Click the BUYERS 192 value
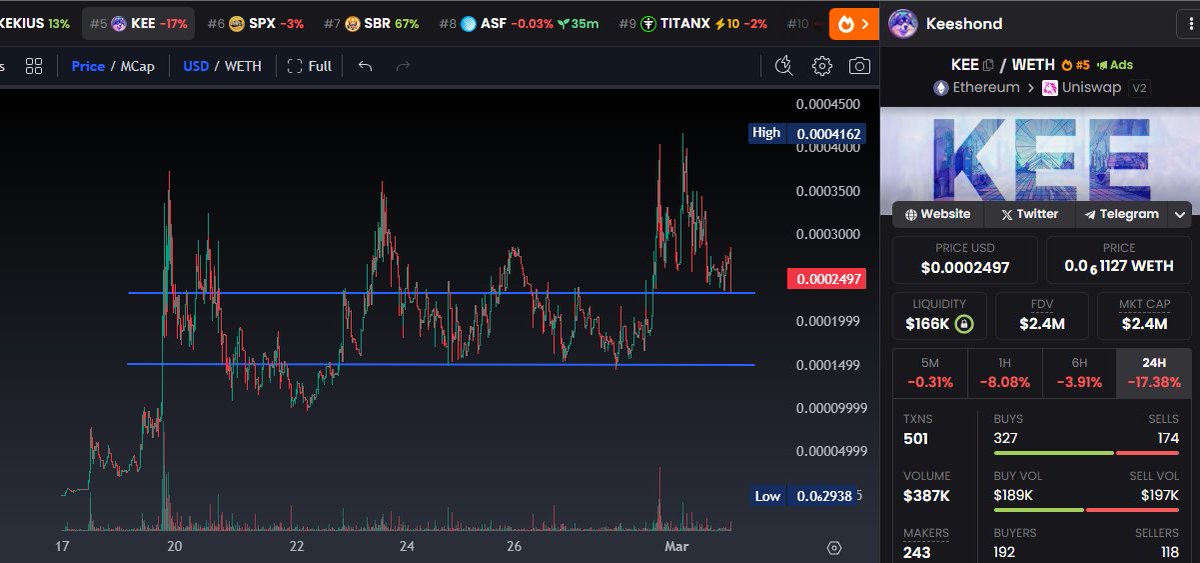Image resolution: width=1200 pixels, height=563 pixels. point(1005,552)
